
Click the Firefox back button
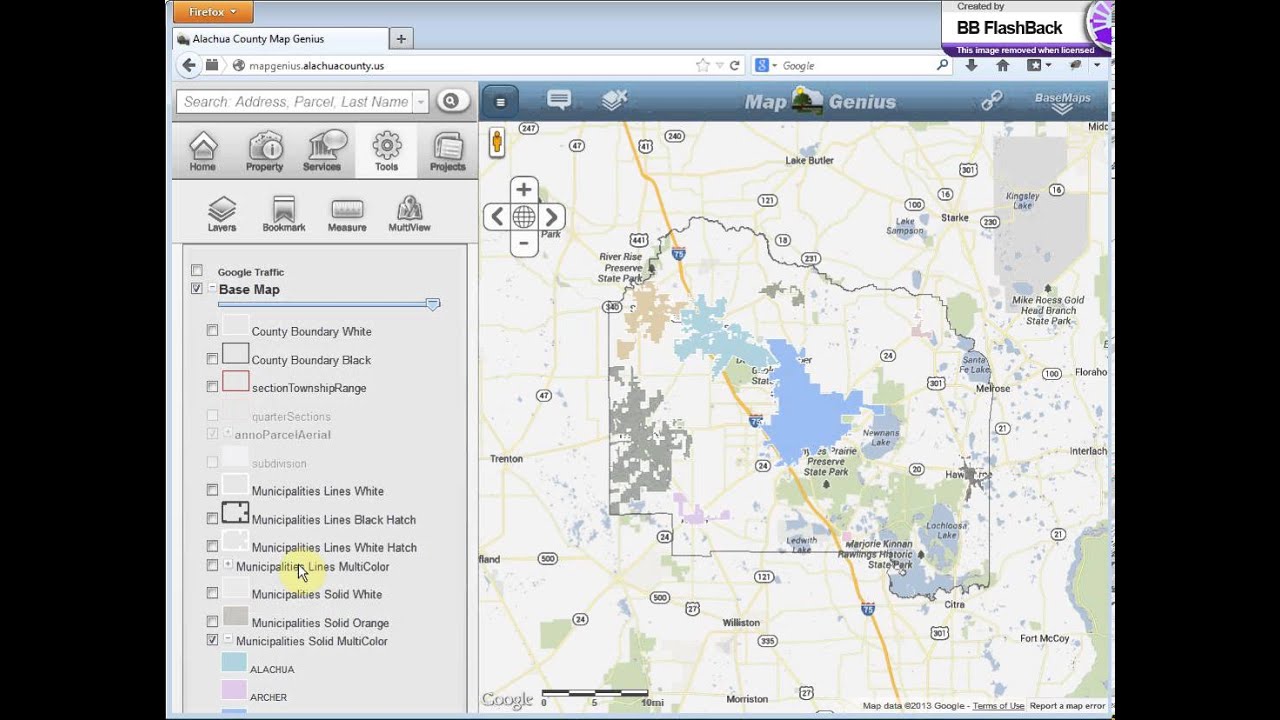189,65
